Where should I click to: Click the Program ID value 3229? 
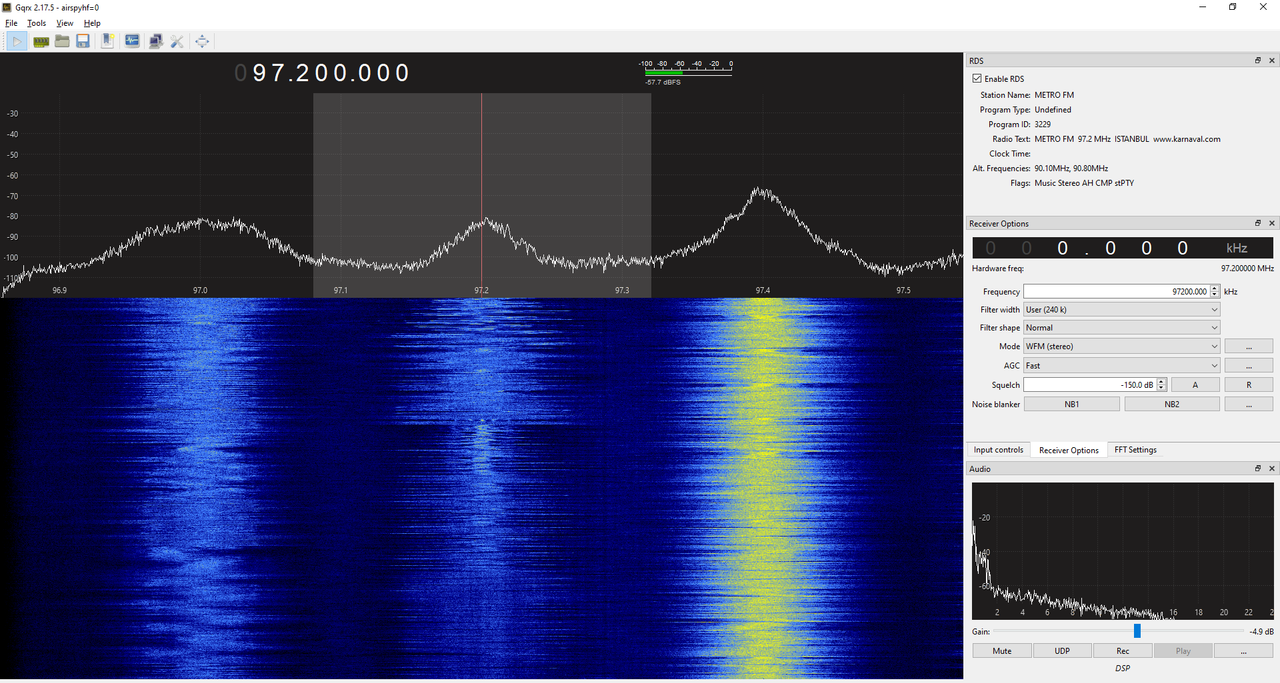click(1042, 124)
